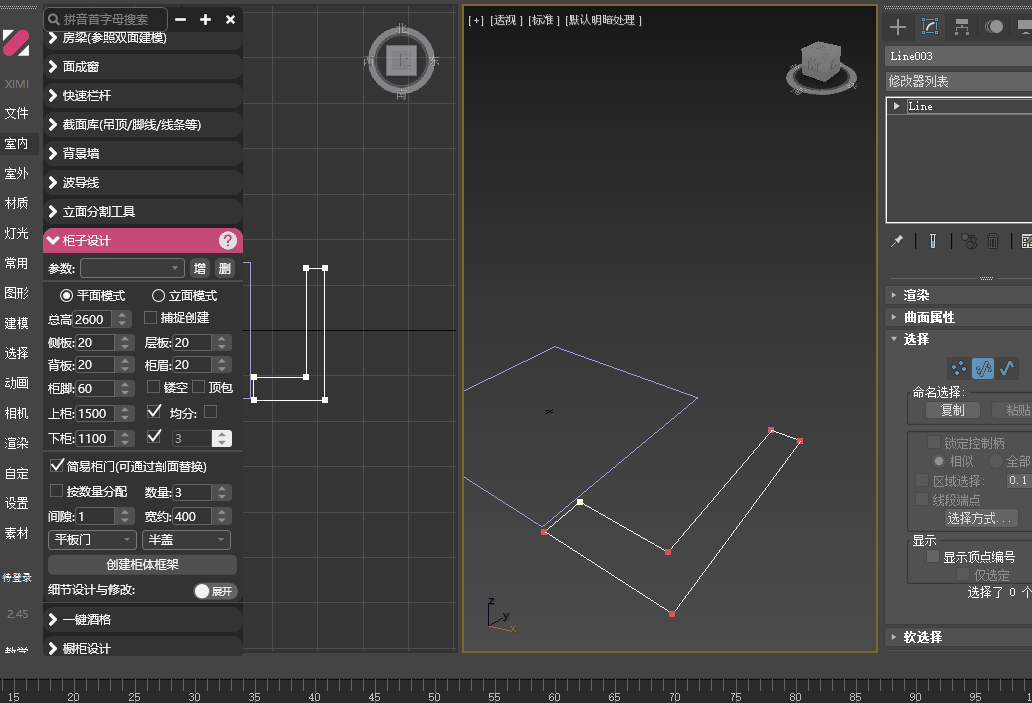Enable the 显示顶点编号 checkbox

(x=933, y=556)
